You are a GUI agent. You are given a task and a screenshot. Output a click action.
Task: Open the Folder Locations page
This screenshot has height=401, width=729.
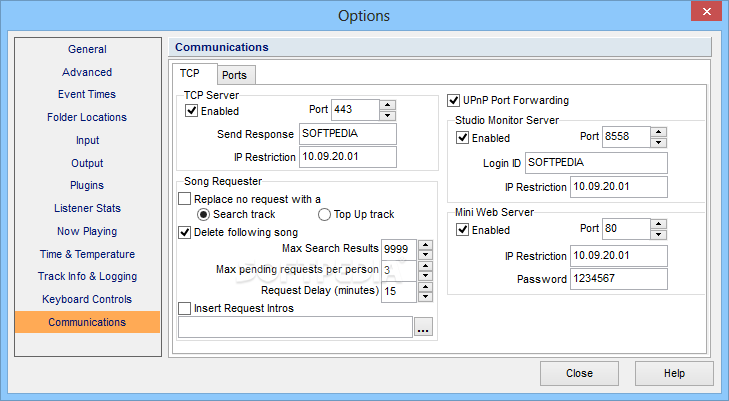click(87, 117)
